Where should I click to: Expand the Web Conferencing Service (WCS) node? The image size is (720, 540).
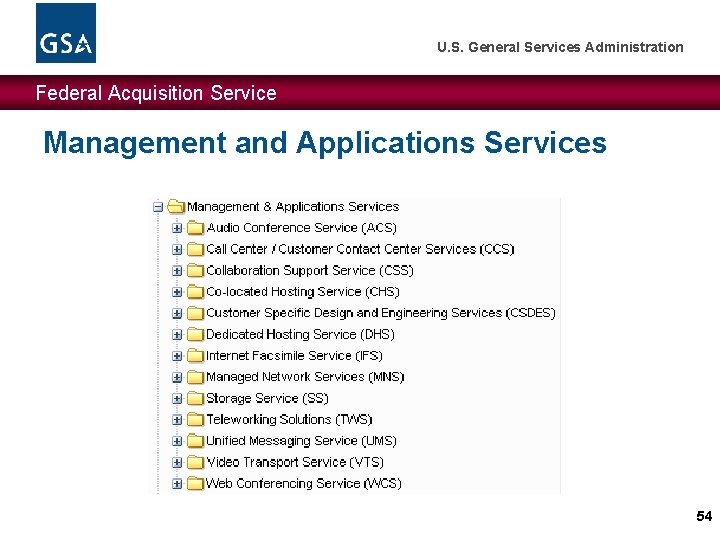point(177,484)
